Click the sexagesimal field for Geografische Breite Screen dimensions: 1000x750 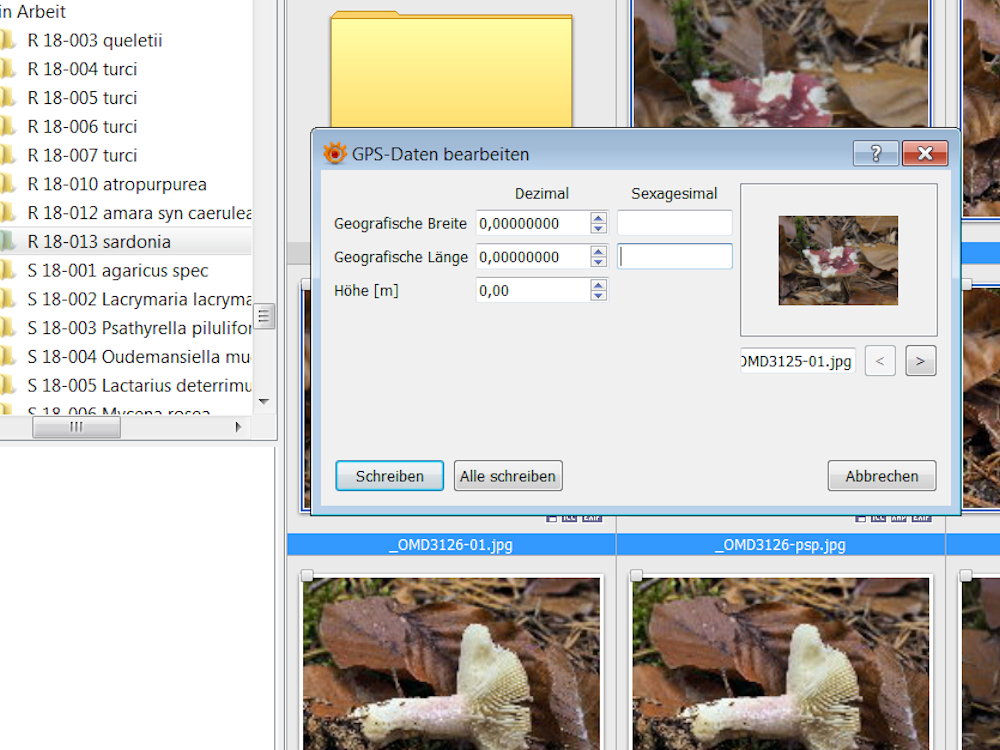(x=674, y=223)
